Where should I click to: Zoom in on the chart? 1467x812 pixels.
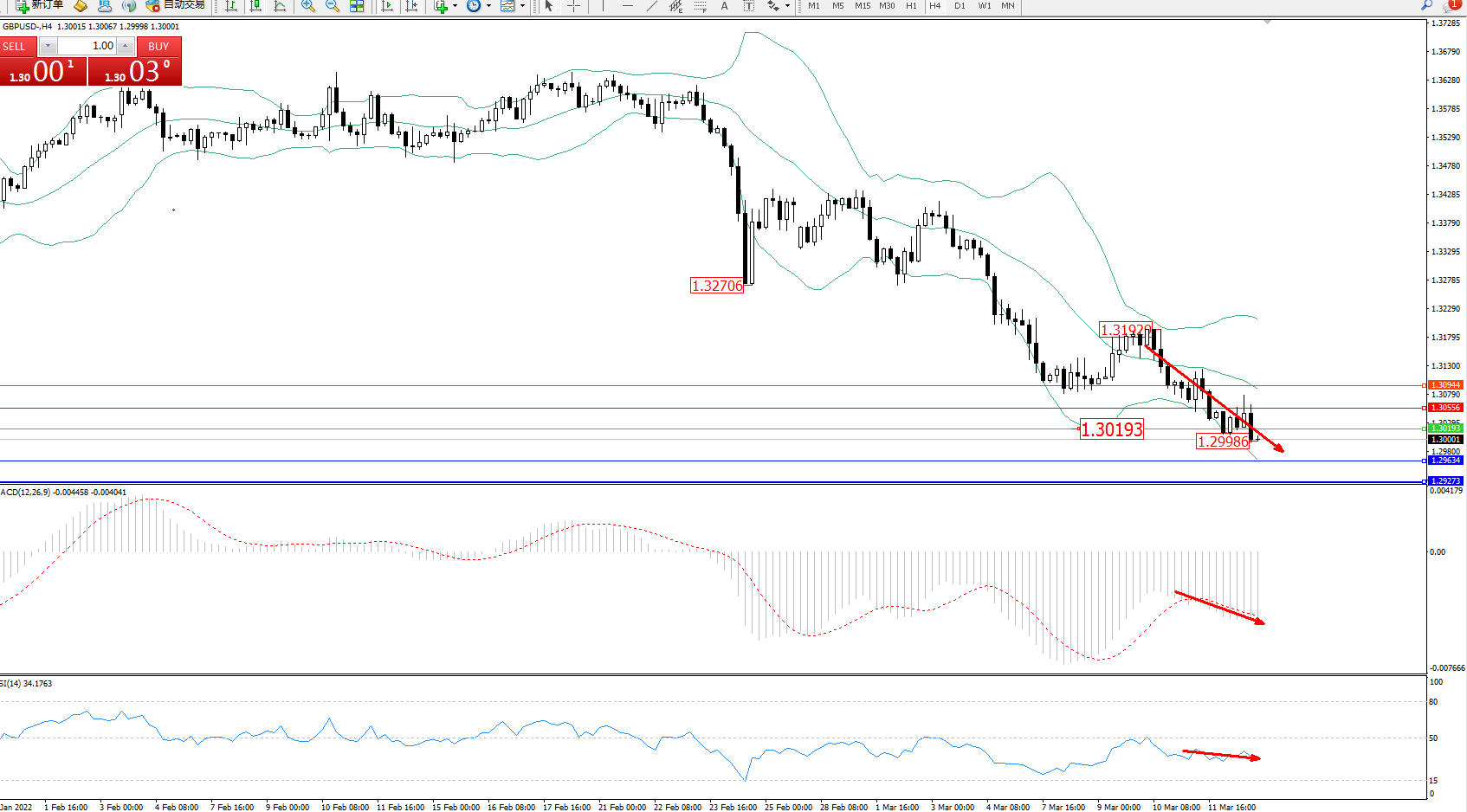pos(307,6)
